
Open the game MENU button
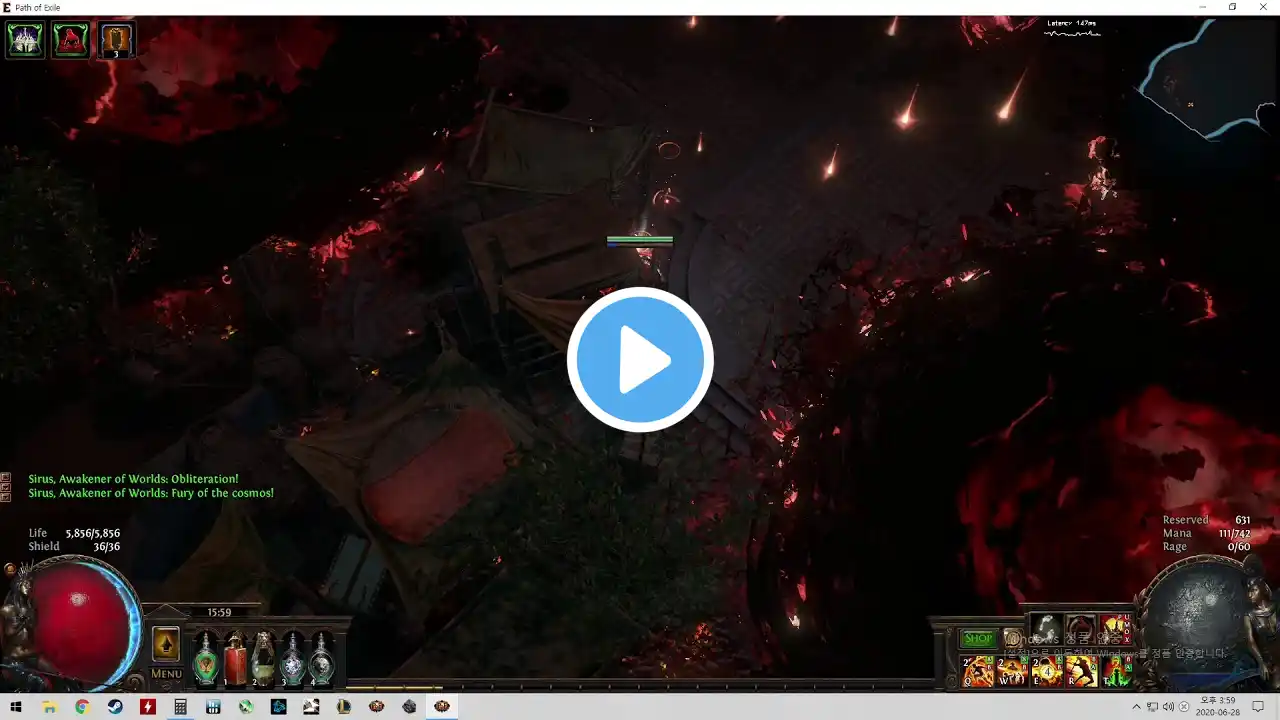[166, 674]
